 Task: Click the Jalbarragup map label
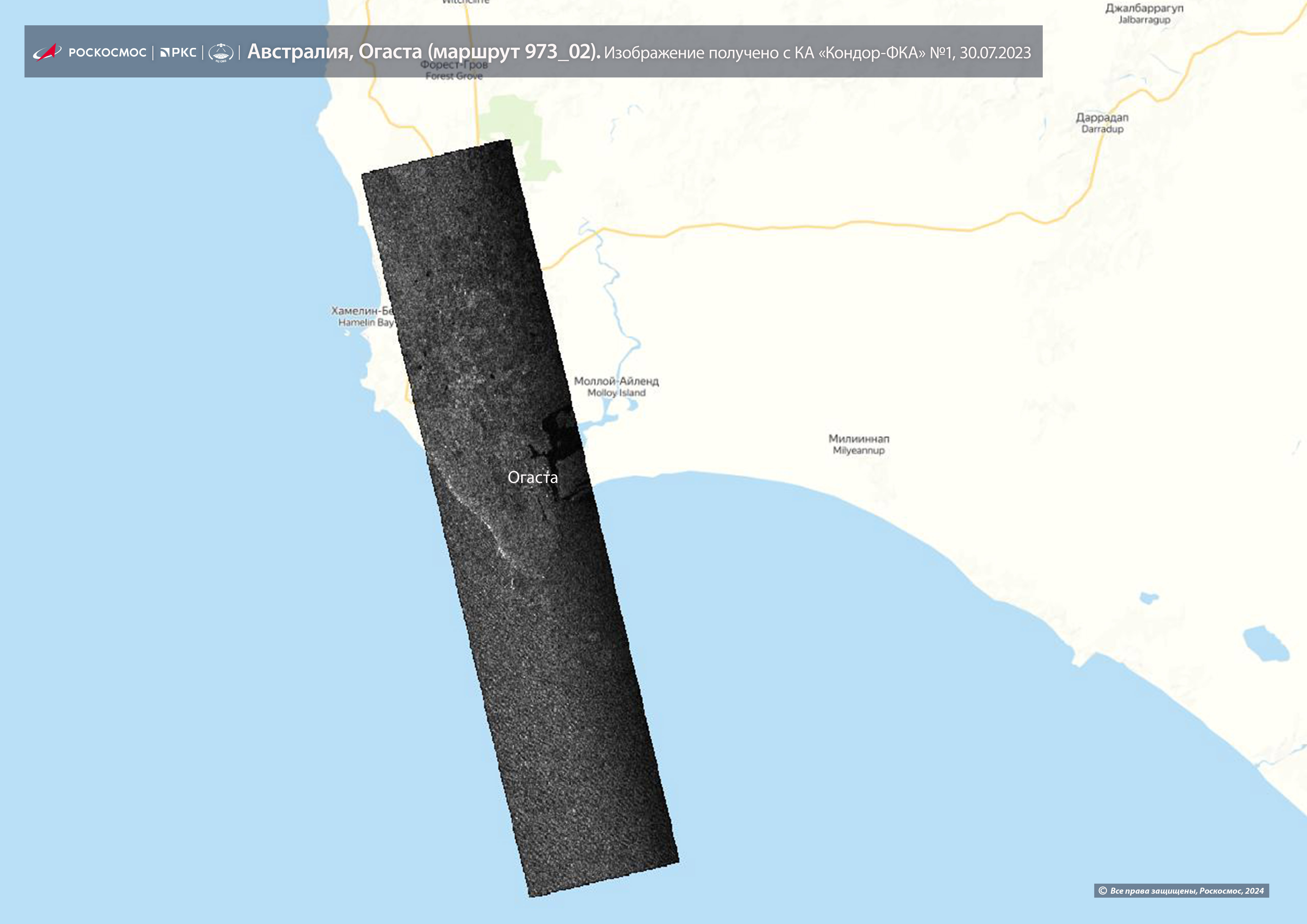click(1144, 14)
